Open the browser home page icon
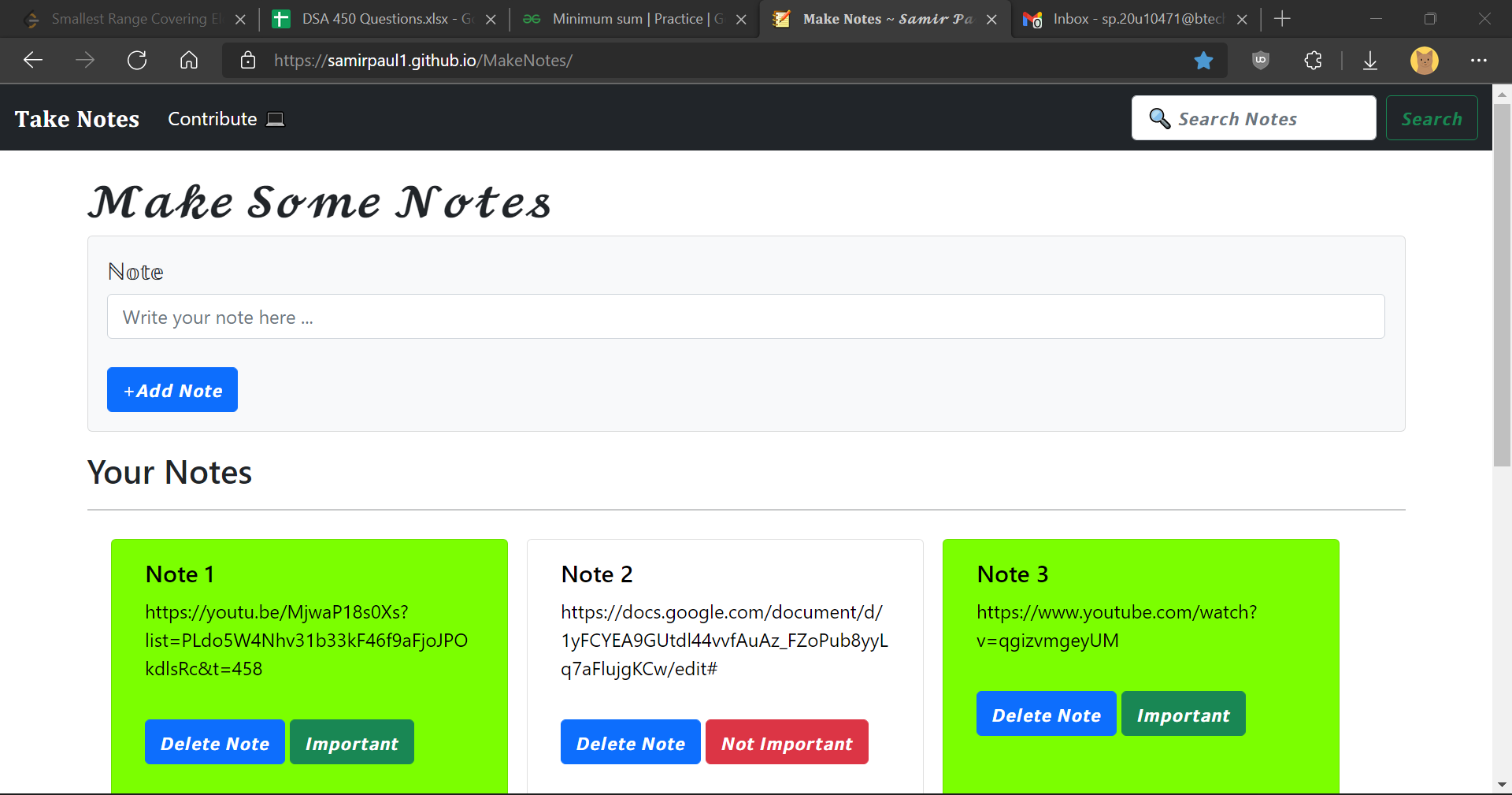This screenshot has height=795, width=1512. click(x=189, y=60)
